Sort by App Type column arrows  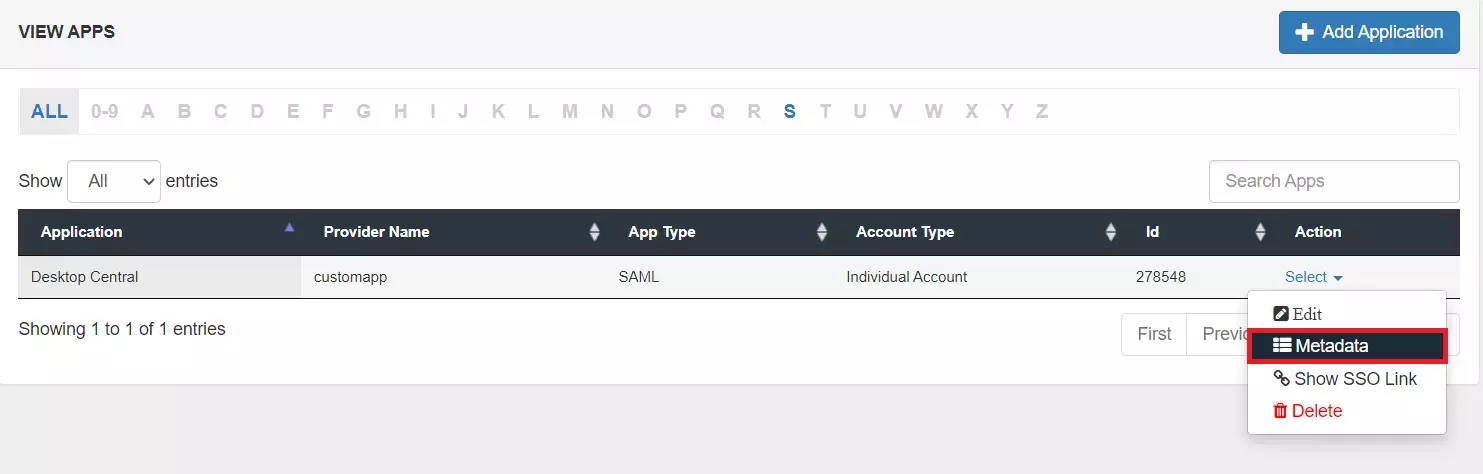(x=822, y=232)
